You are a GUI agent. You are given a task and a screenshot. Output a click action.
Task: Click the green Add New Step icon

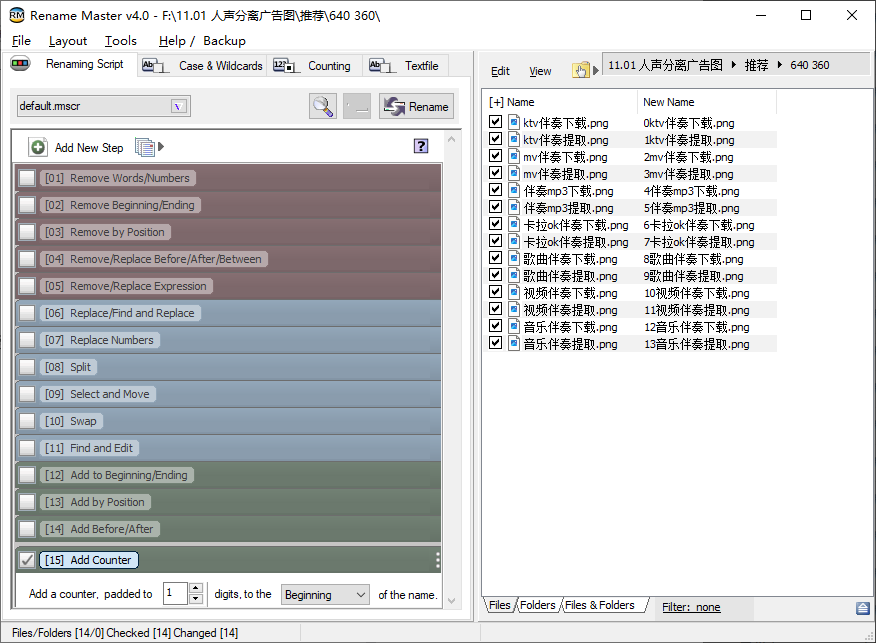[x=38, y=147]
